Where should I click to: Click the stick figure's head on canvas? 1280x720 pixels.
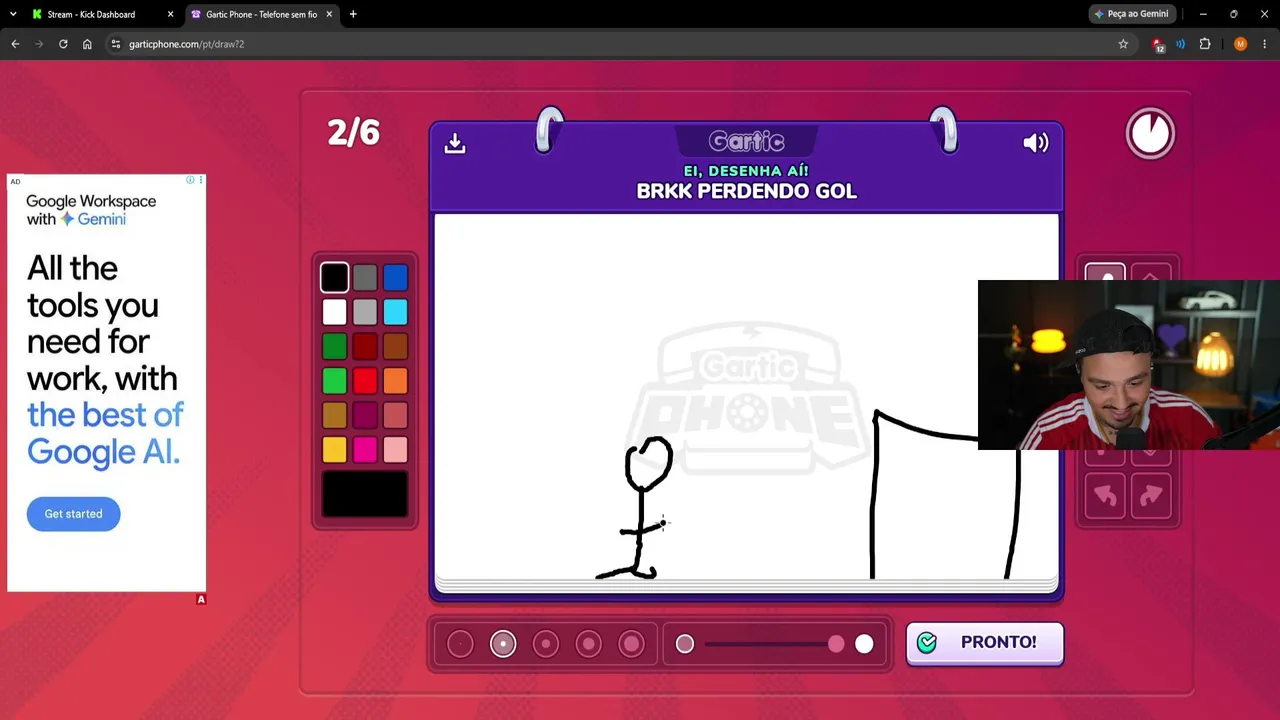pos(649,464)
